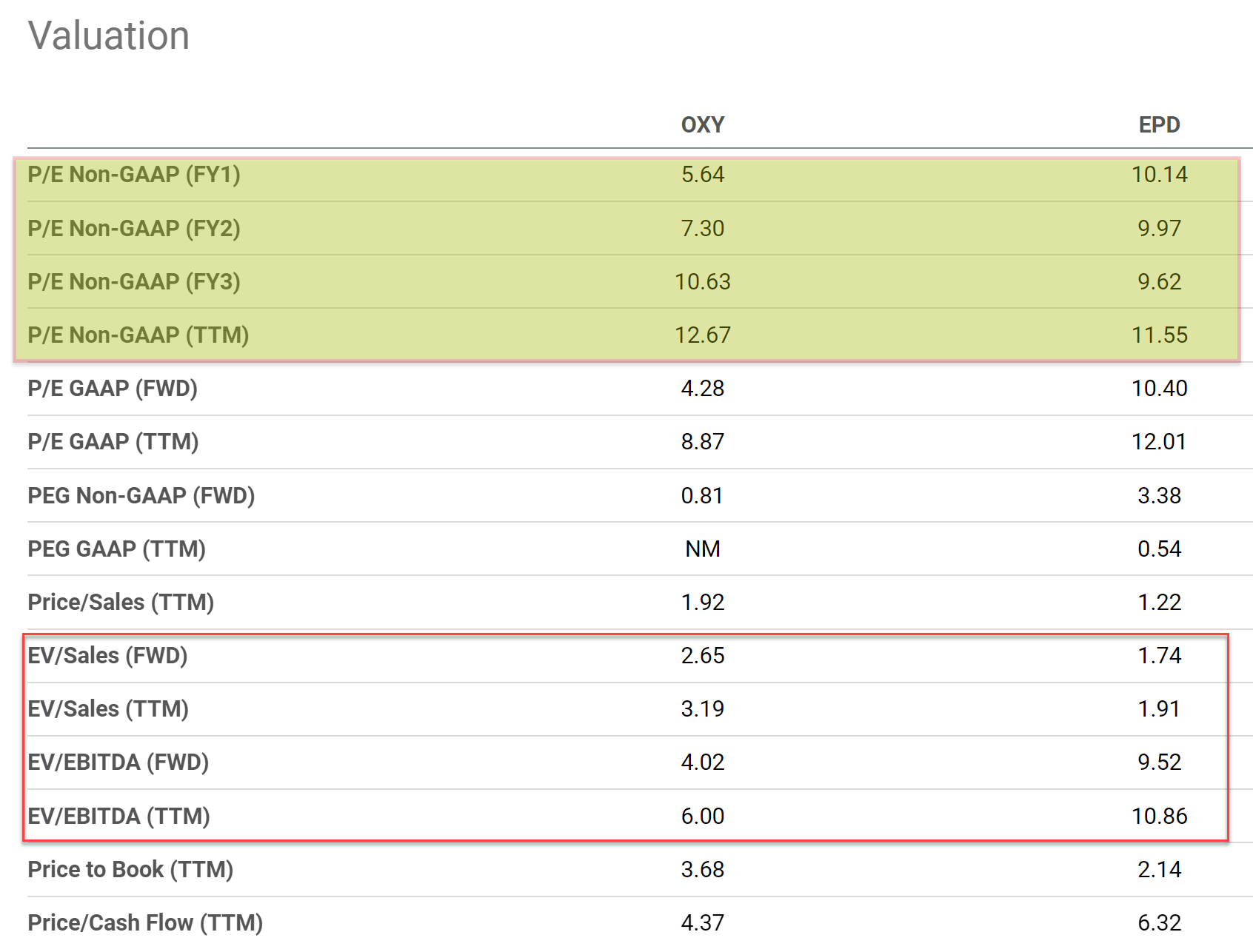Viewport: 1253px width, 952px height.
Task: Select EPD EV/EBITDA FWD value 9.52
Action: 1159,762
